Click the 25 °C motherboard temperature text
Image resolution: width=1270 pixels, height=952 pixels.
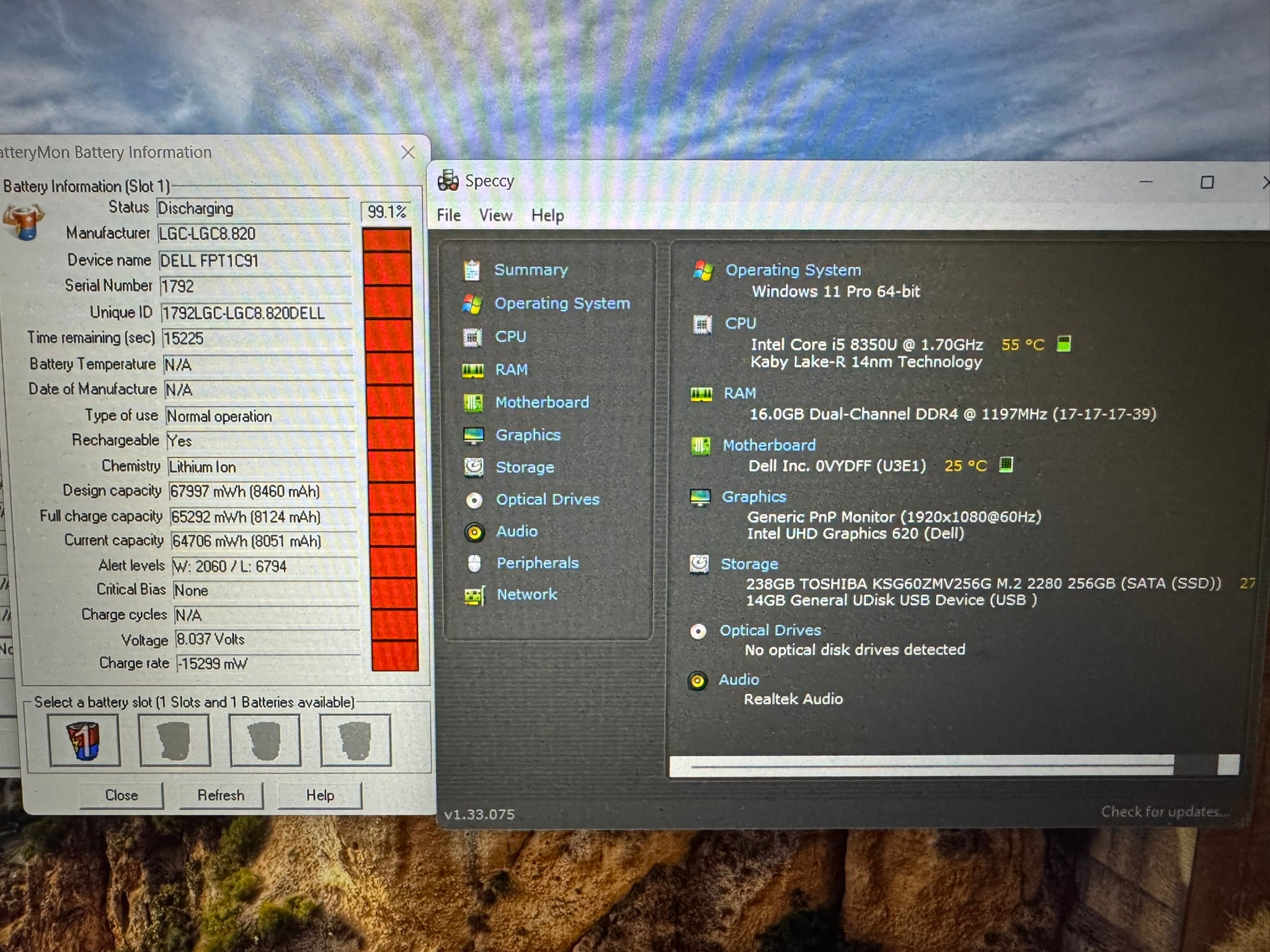(966, 465)
